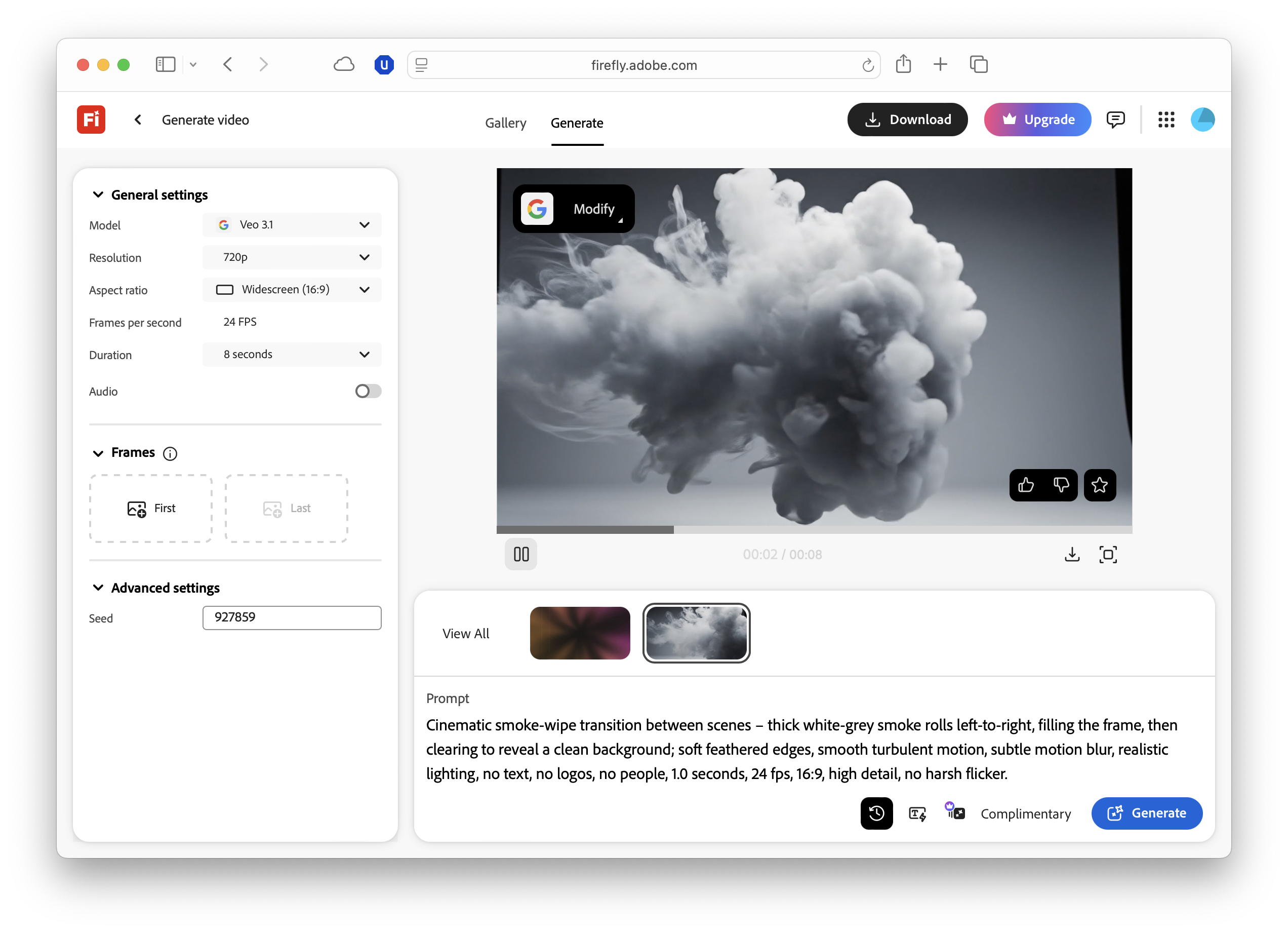This screenshot has height=933, width=1288.
Task: Click the video progress bar
Action: [814, 530]
